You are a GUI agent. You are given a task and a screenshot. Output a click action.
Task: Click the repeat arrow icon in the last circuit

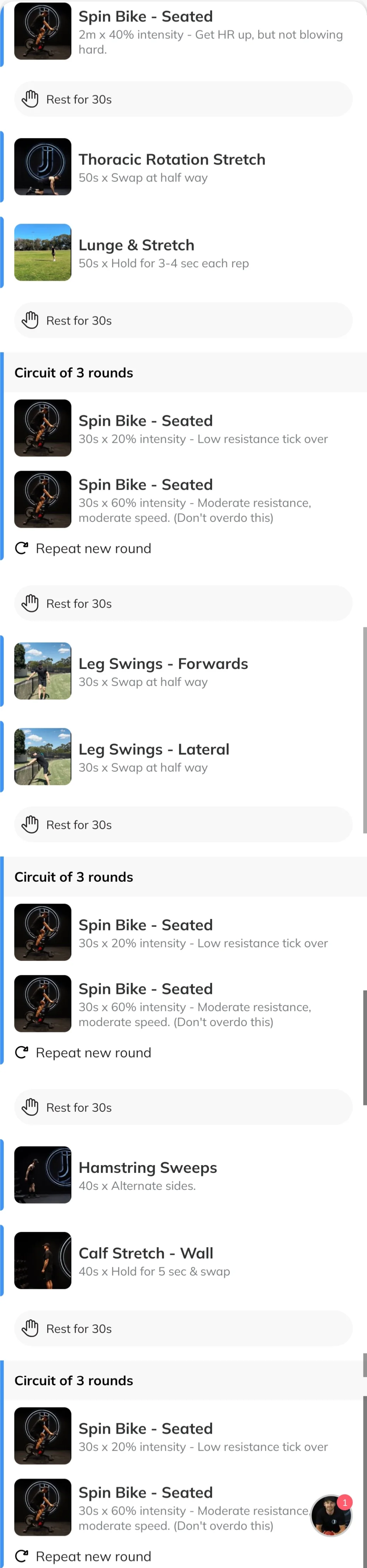(x=21, y=1556)
